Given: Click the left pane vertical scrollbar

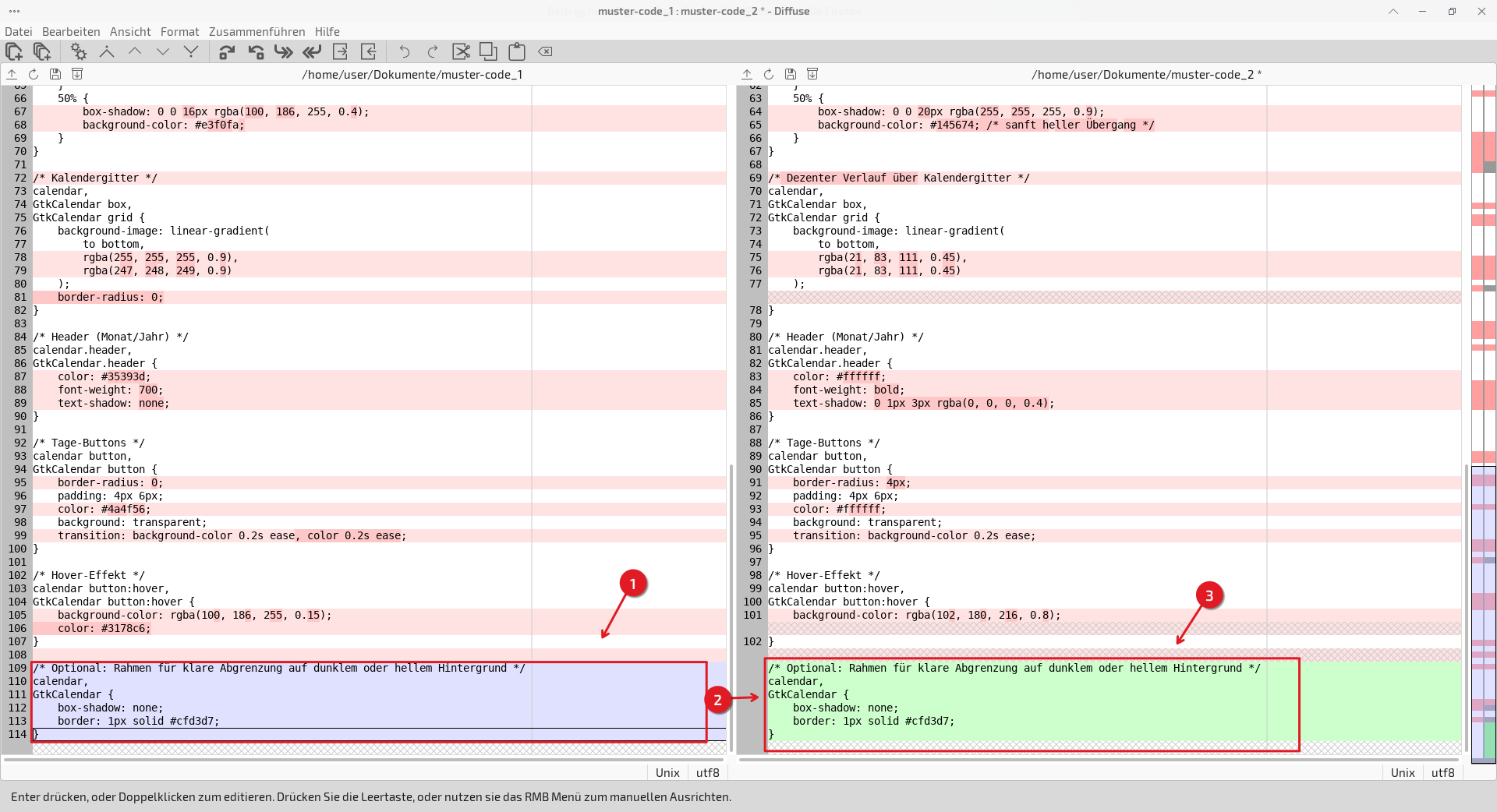Looking at the screenshot, I should click(731, 608).
